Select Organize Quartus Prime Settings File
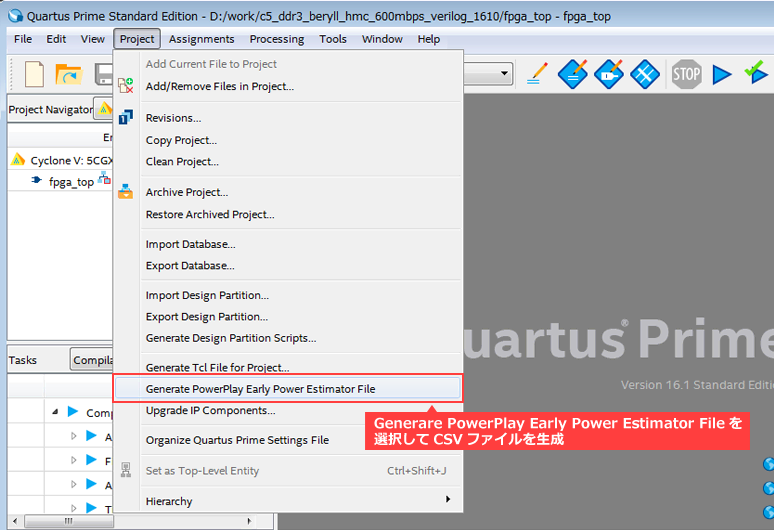 click(288, 440)
